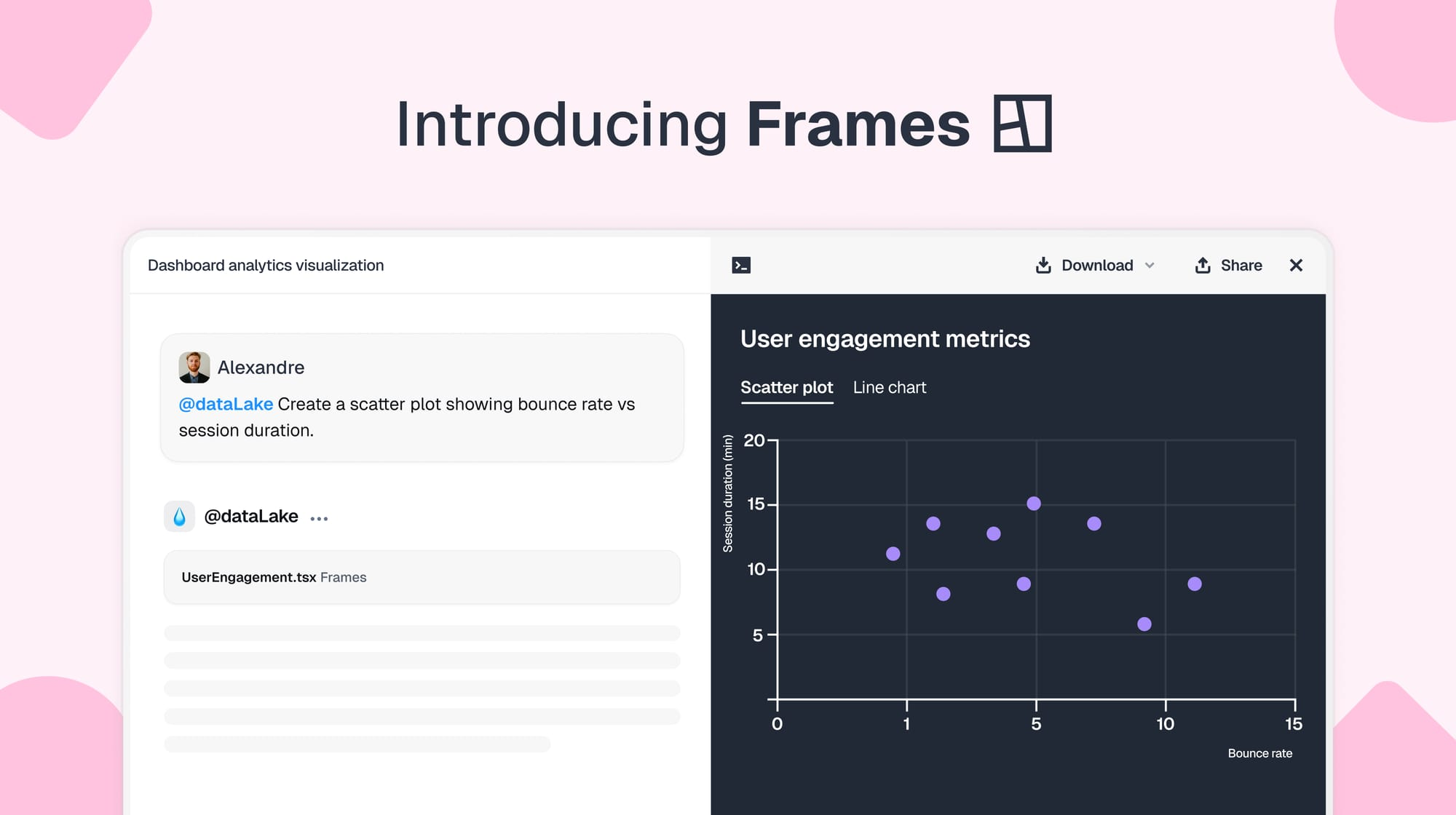Click the Dashboard analytics visualization title
Image resolution: width=1456 pixels, height=815 pixels.
[x=266, y=265]
